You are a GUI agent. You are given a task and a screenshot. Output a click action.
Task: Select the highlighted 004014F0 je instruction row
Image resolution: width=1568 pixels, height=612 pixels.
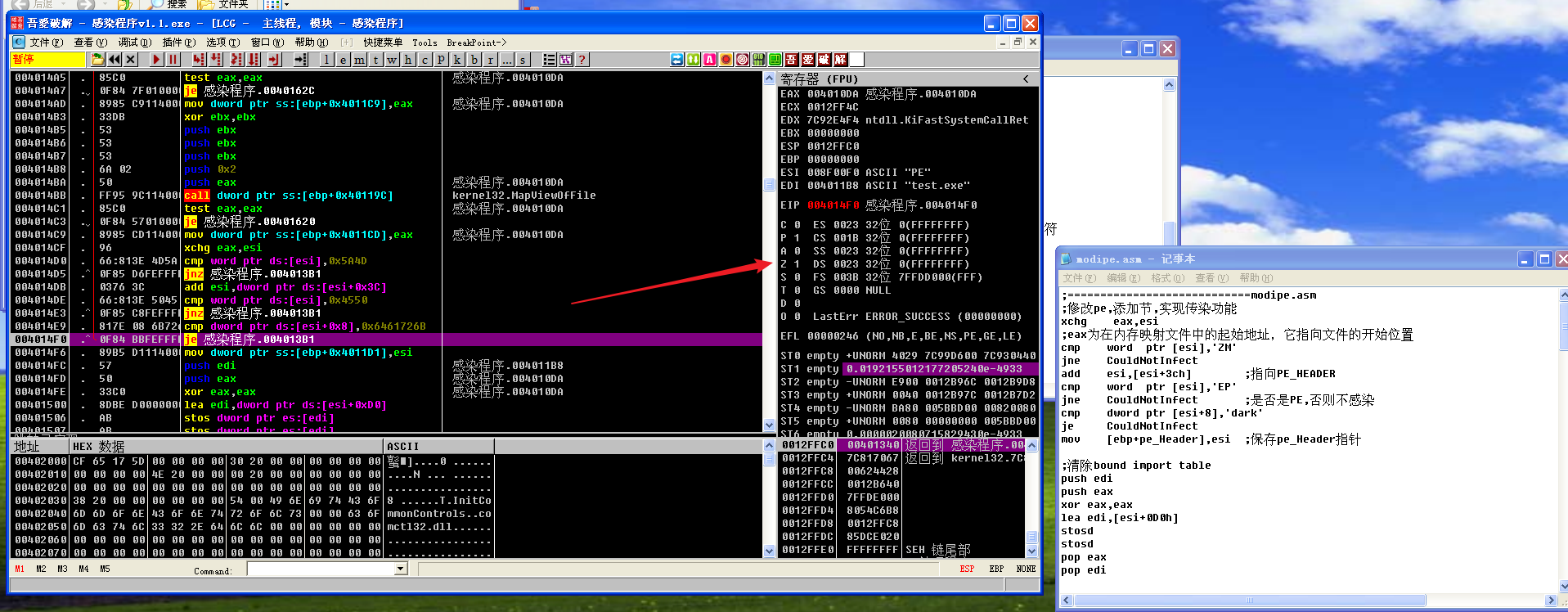click(x=387, y=339)
